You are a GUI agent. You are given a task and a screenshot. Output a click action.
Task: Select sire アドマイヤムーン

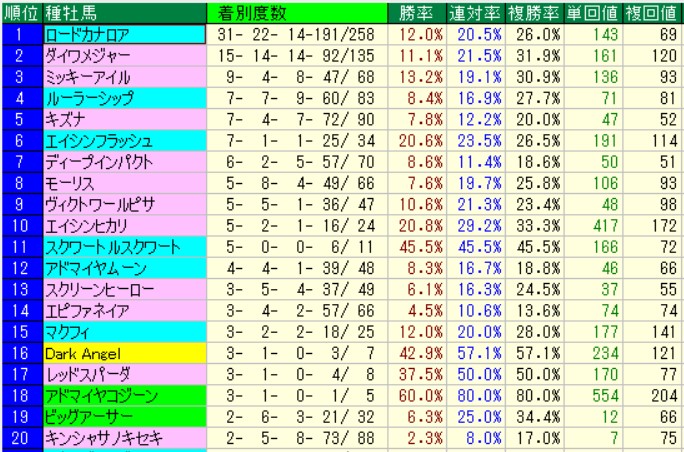click(125, 268)
